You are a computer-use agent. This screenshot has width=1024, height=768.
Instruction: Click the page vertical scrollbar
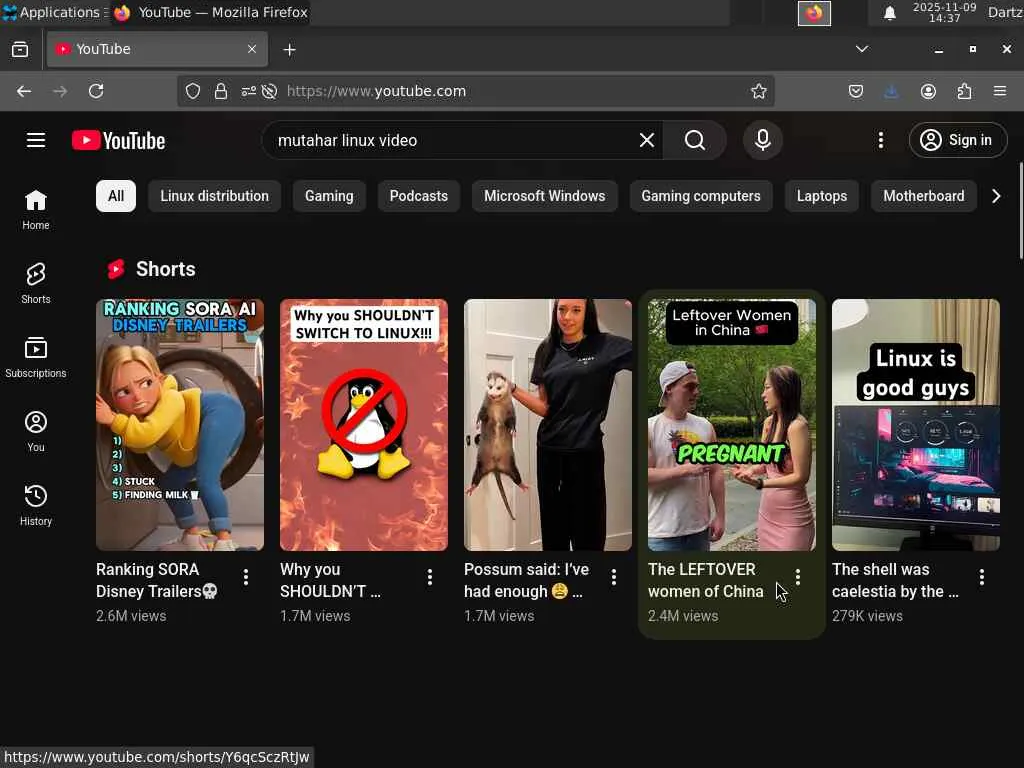[1020, 209]
